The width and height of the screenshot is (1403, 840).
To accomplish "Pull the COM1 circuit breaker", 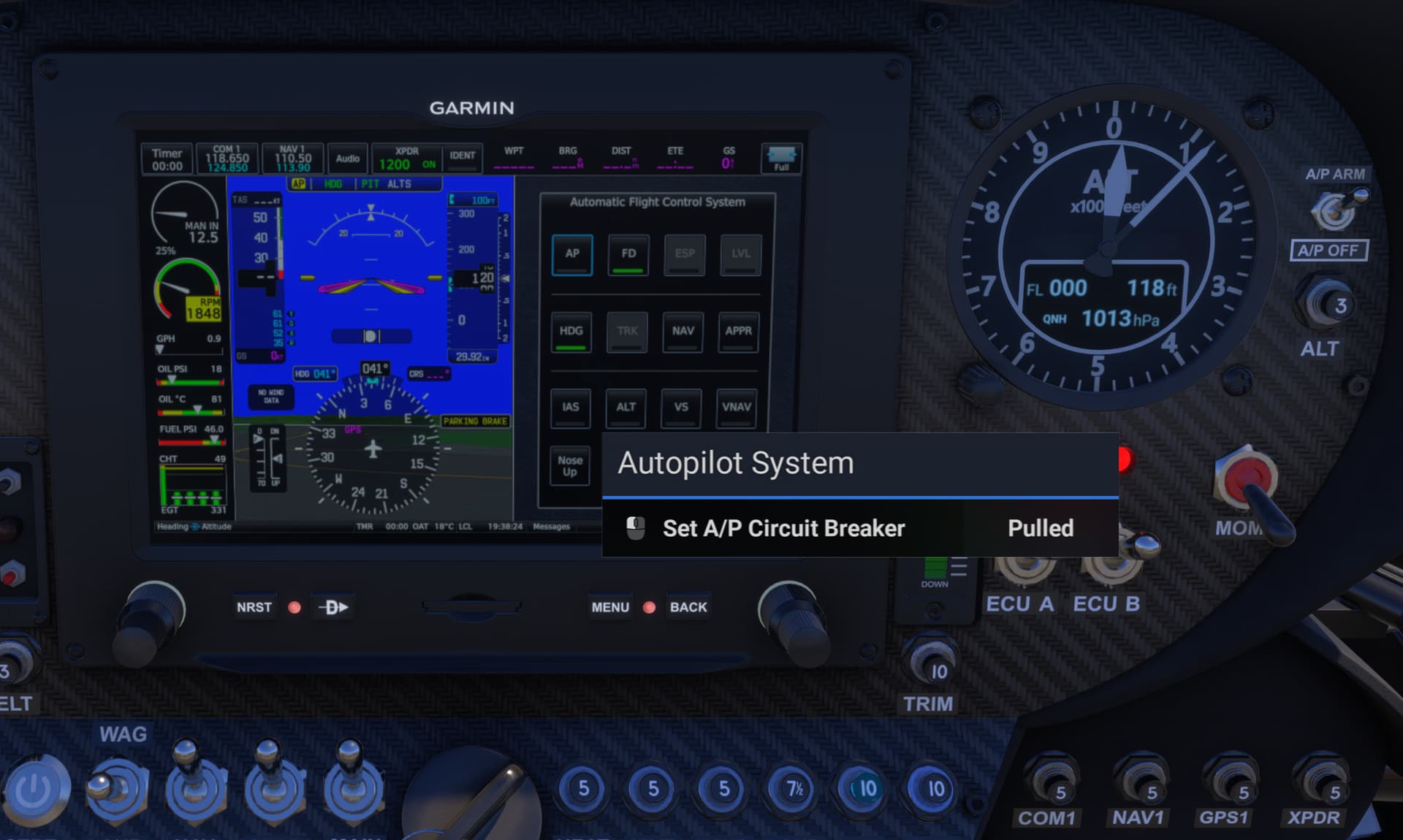I will (1051, 782).
